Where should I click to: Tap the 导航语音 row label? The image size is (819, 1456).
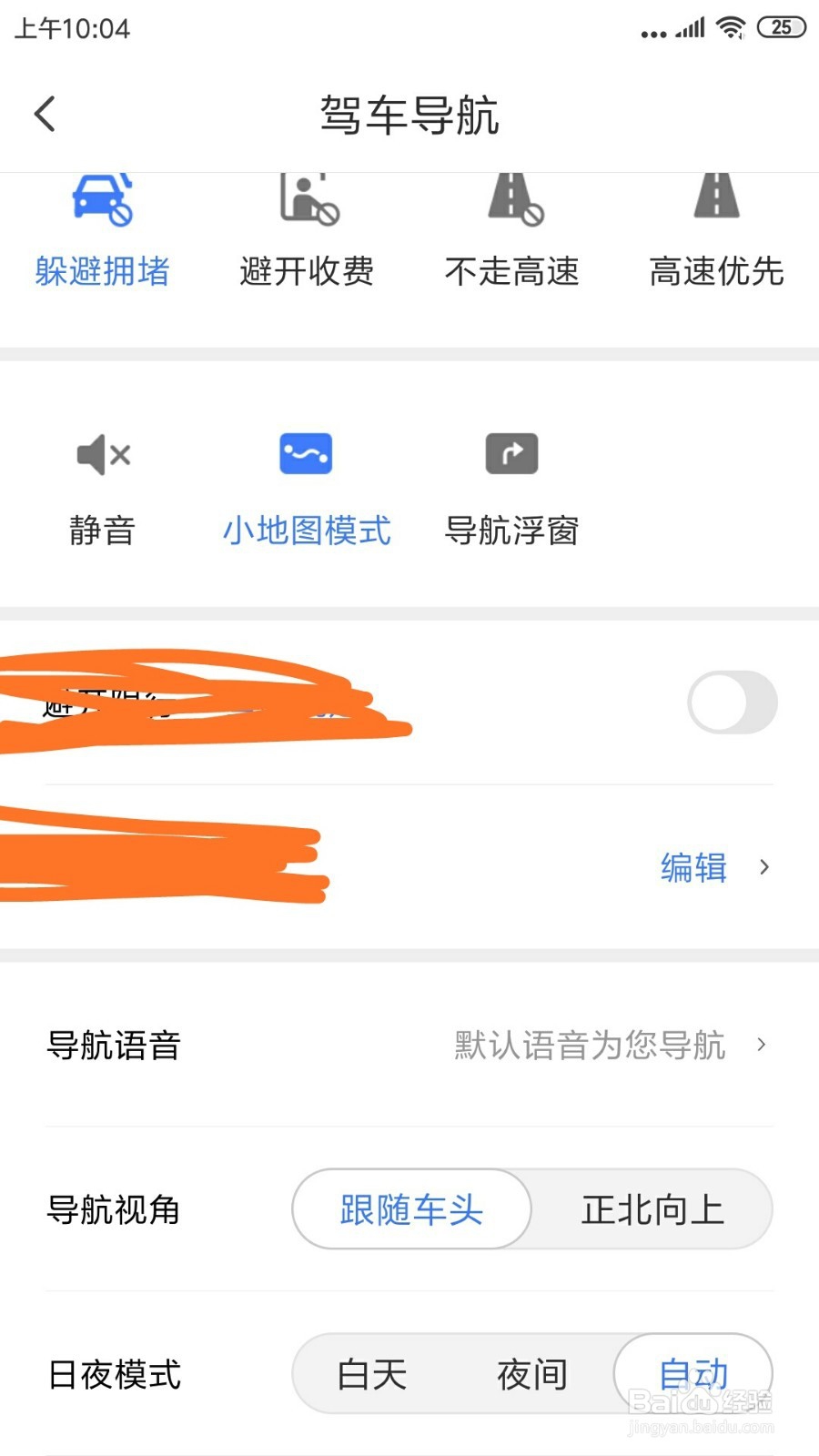coord(114,1045)
